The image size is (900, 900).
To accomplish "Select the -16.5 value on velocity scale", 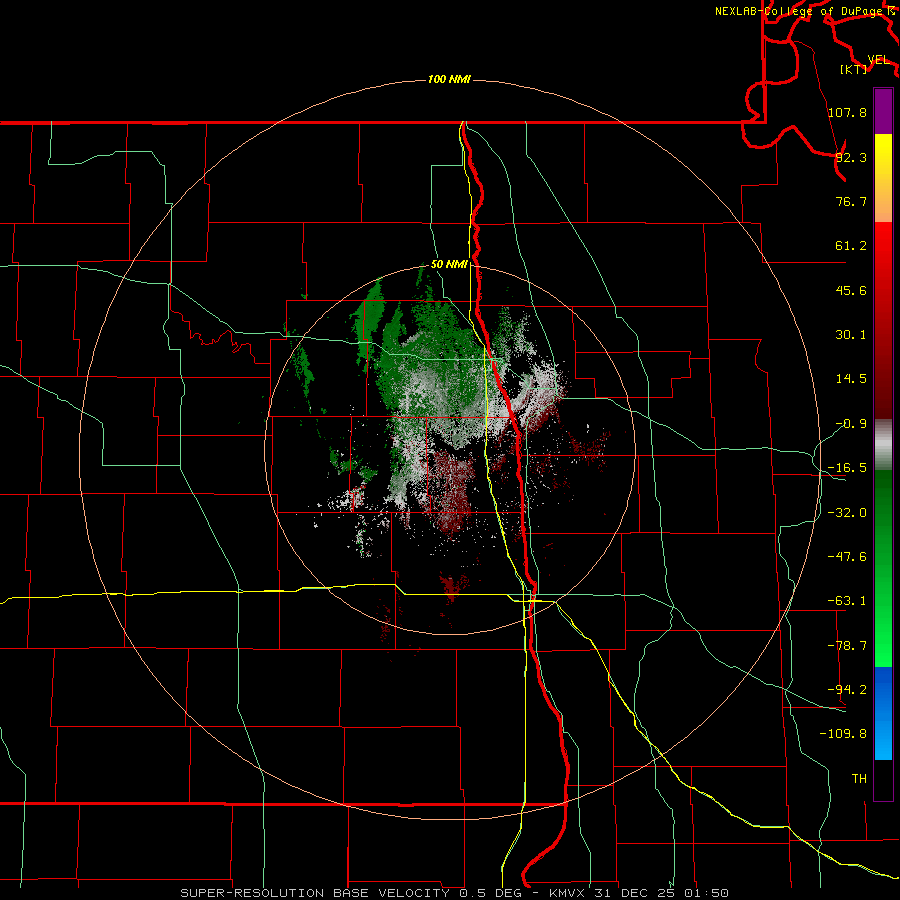I will pyautogui.click(x=847, y=468).
